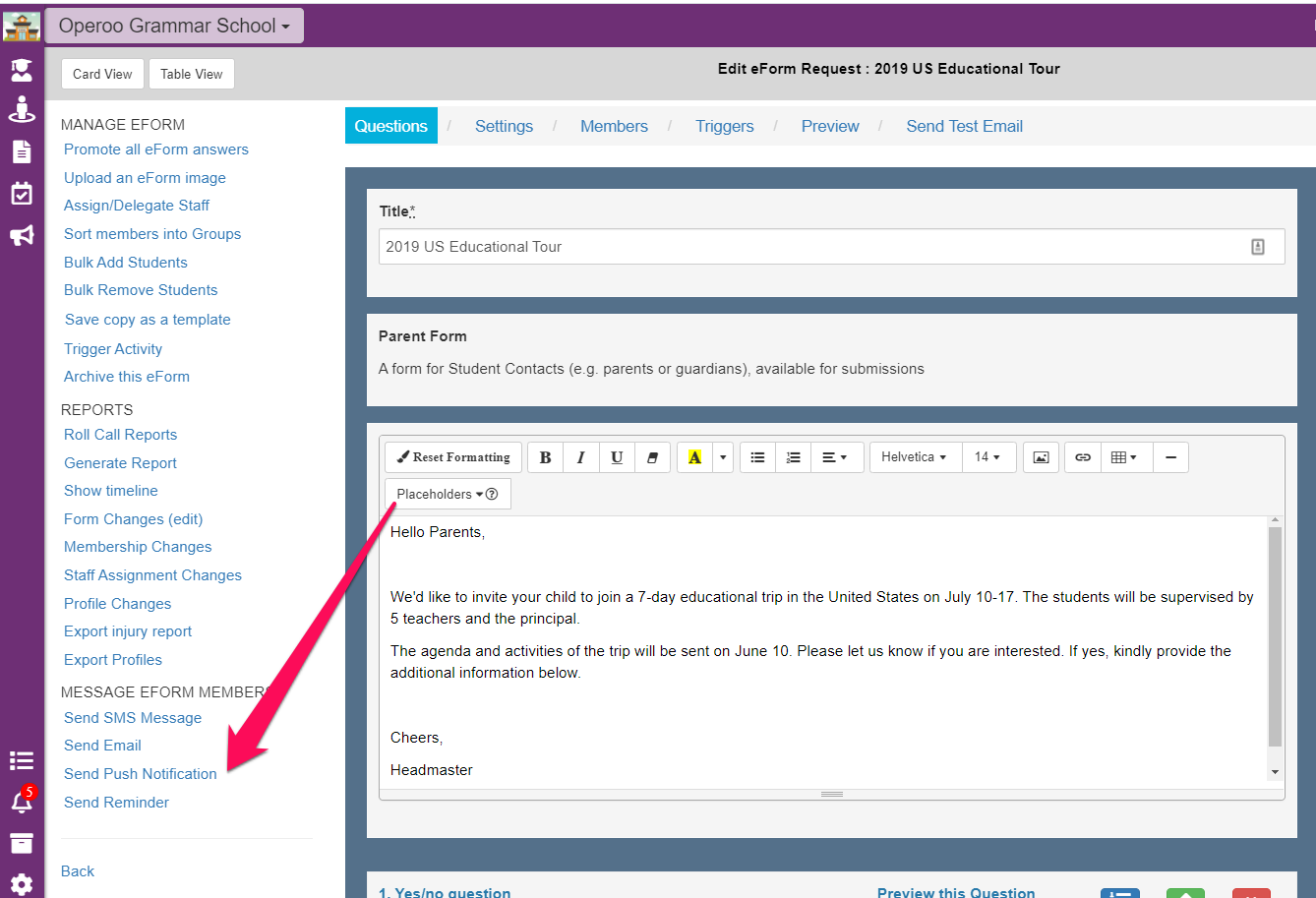
Task: Toggle the numbered ordered list
Action: (x=793, y=457)
